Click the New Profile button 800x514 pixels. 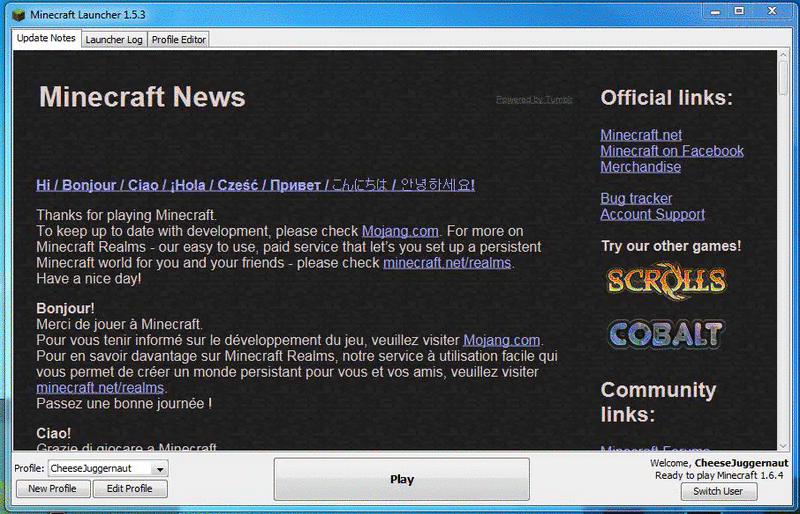click(x=53, y=488)
